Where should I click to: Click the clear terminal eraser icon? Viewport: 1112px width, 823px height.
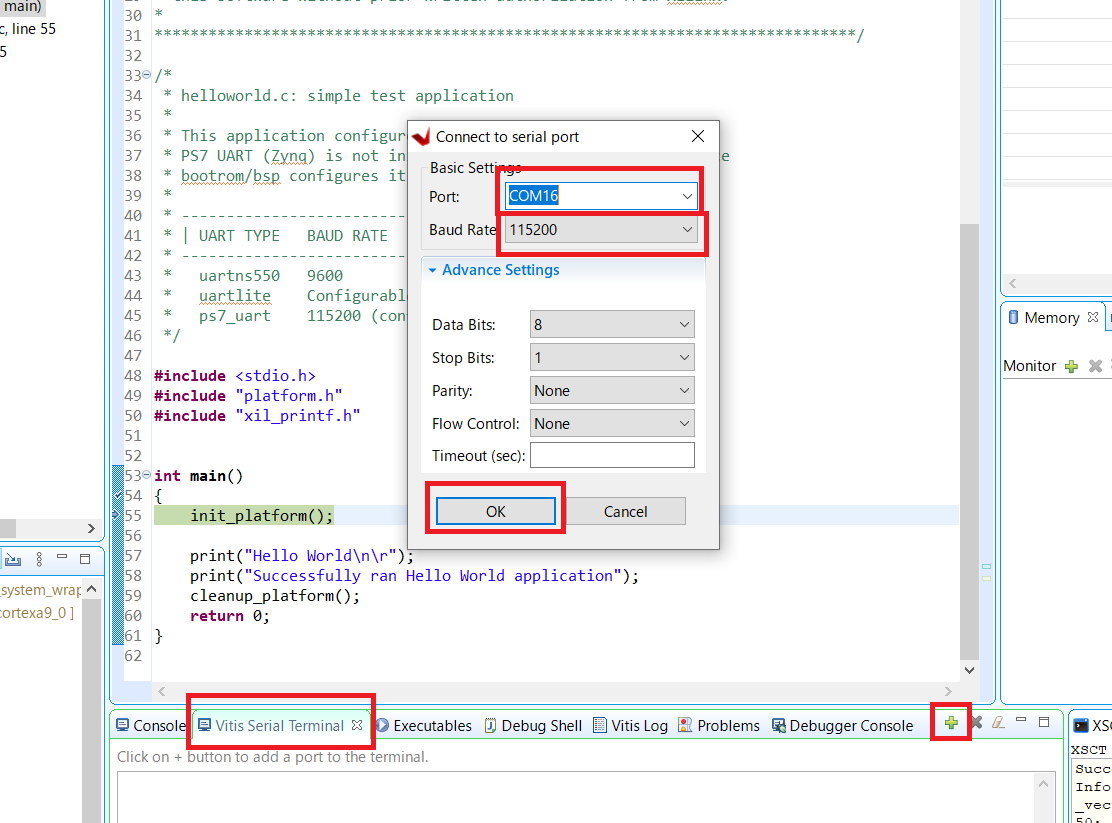[x=999, y=723]
